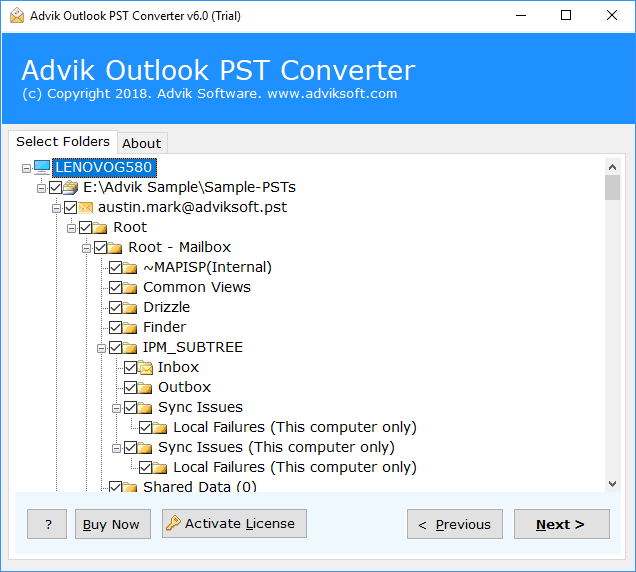Click the scrollbar down arrow
This screenshot has width=636, height=572.
click(x=612, y=484)
